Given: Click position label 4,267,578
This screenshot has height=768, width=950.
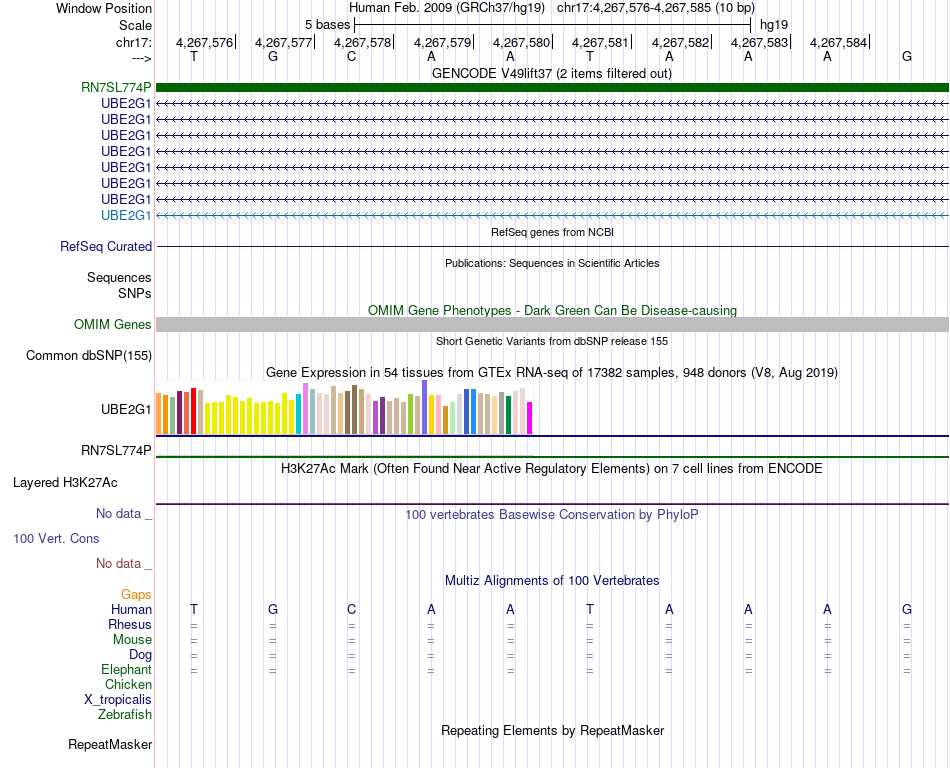Looking at the screenshot, I should pos(362,42).
